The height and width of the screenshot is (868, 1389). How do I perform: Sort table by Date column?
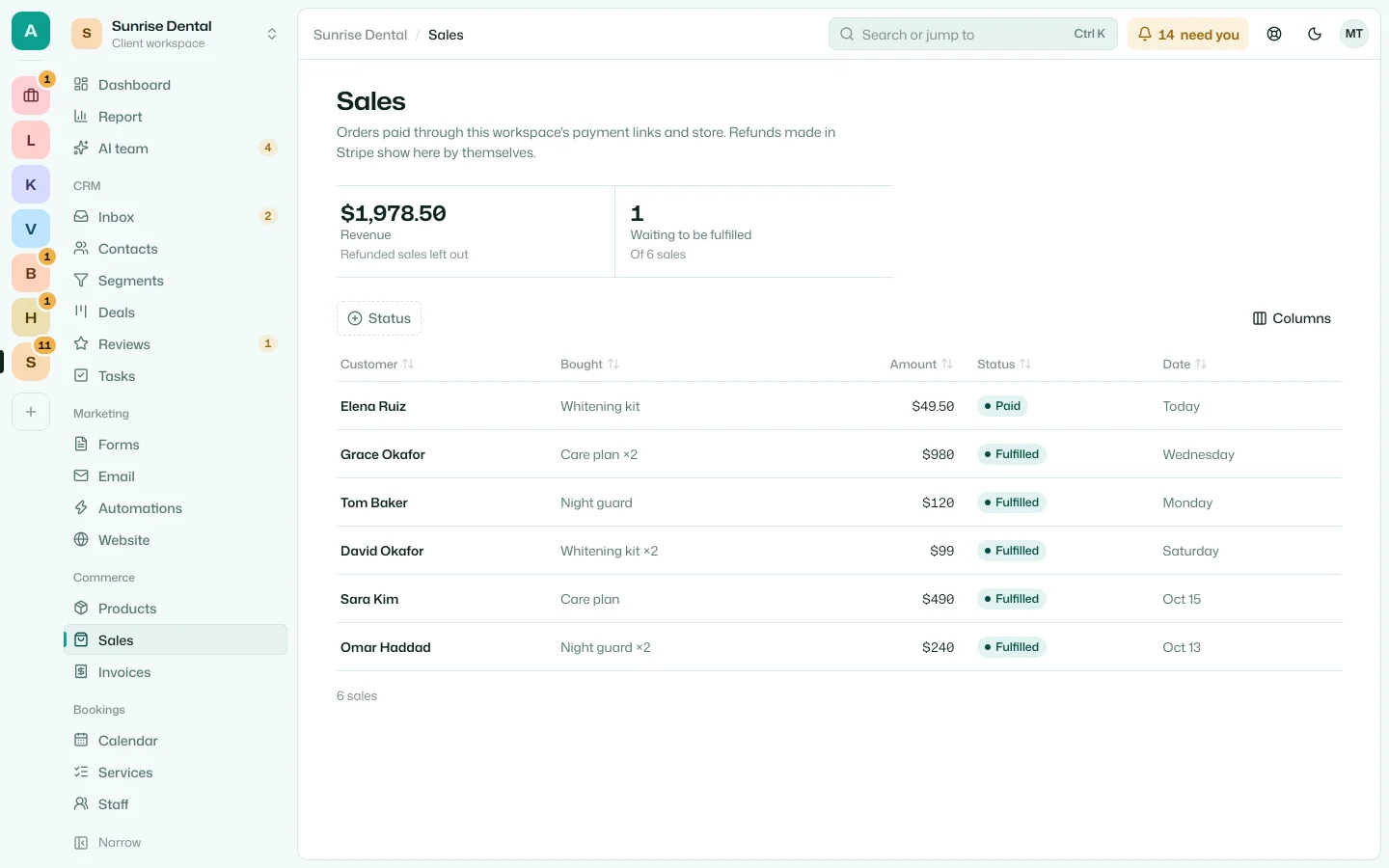coord(1185,364)
